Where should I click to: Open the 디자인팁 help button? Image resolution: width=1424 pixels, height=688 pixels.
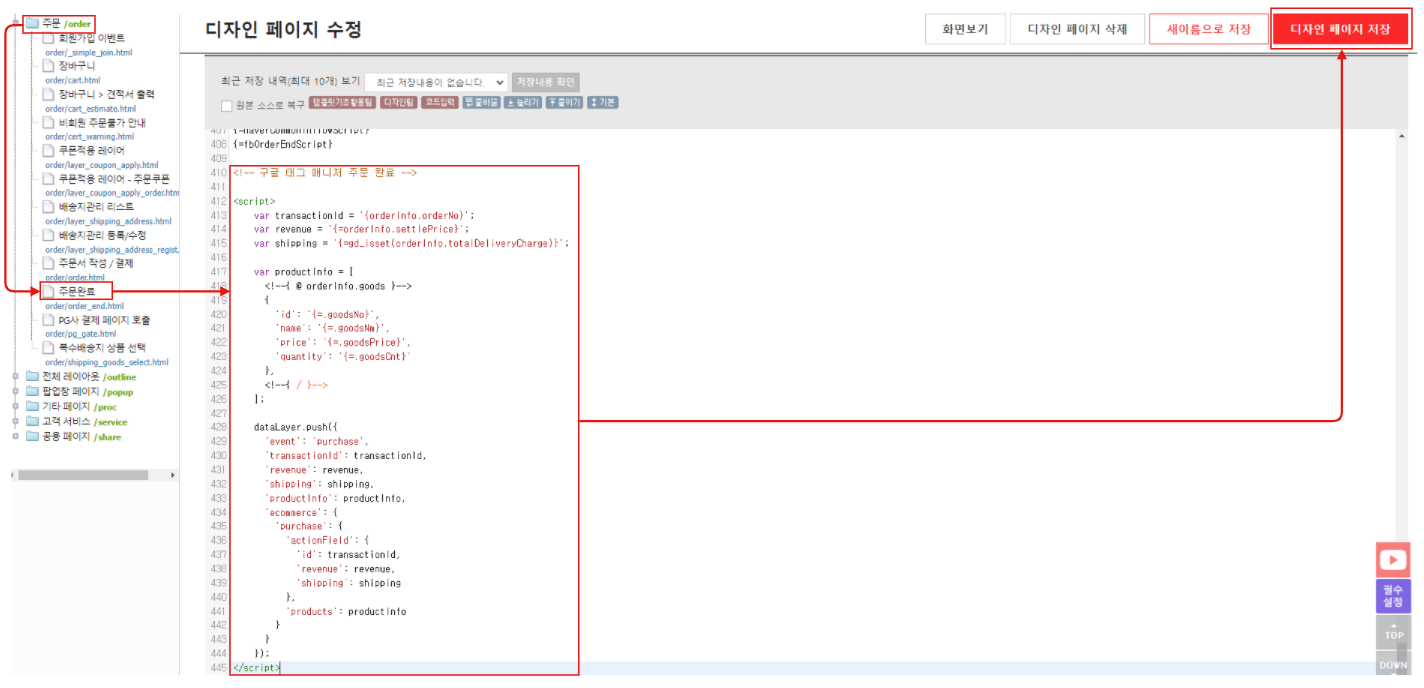pyautogui.click(x=398, y=102)
